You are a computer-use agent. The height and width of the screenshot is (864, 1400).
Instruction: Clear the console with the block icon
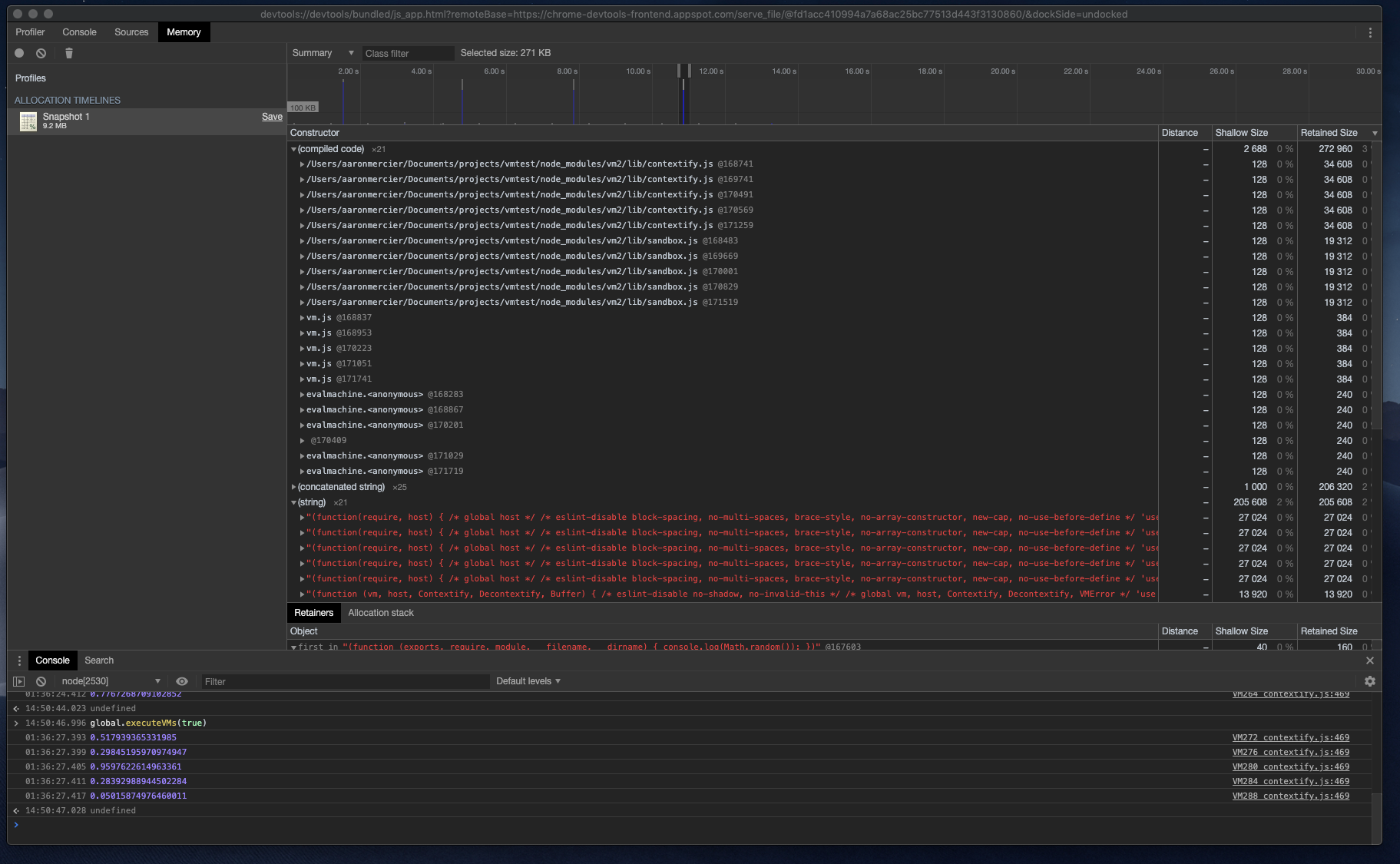tap(41, 681)
